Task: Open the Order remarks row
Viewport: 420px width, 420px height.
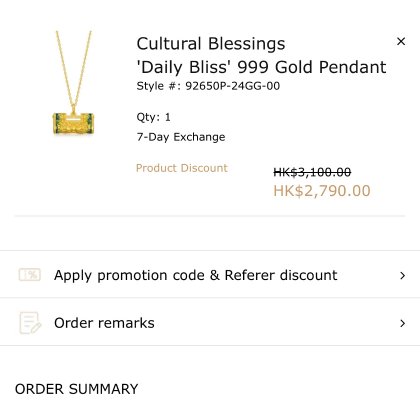Action: point(210,322)
